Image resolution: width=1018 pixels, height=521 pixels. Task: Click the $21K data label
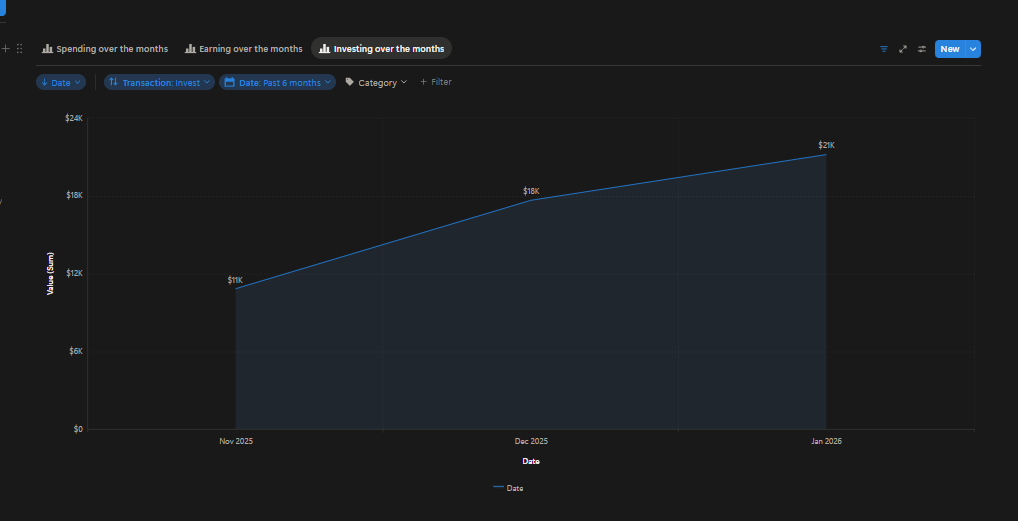(x=826, y=145)
